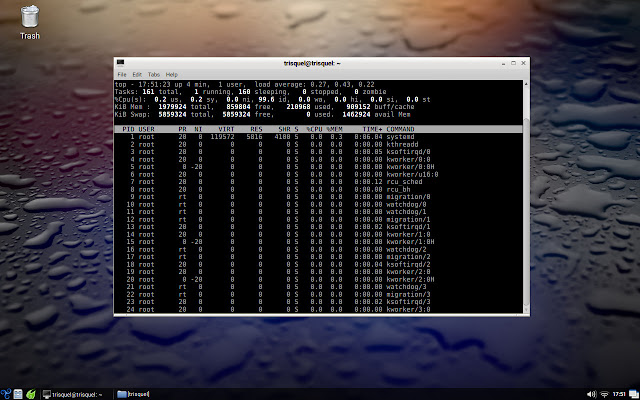The image size is (640, 400).
Task: Click the %MEM column header
Action: pyautogui.click(x=334, y=129)
